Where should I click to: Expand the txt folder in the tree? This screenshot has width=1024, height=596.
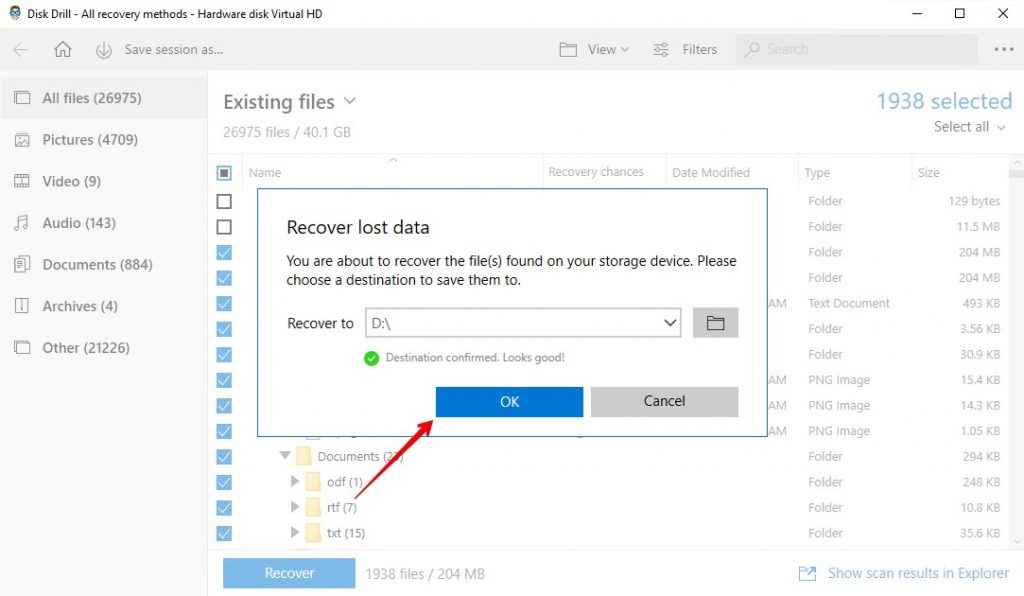(296, 533)
